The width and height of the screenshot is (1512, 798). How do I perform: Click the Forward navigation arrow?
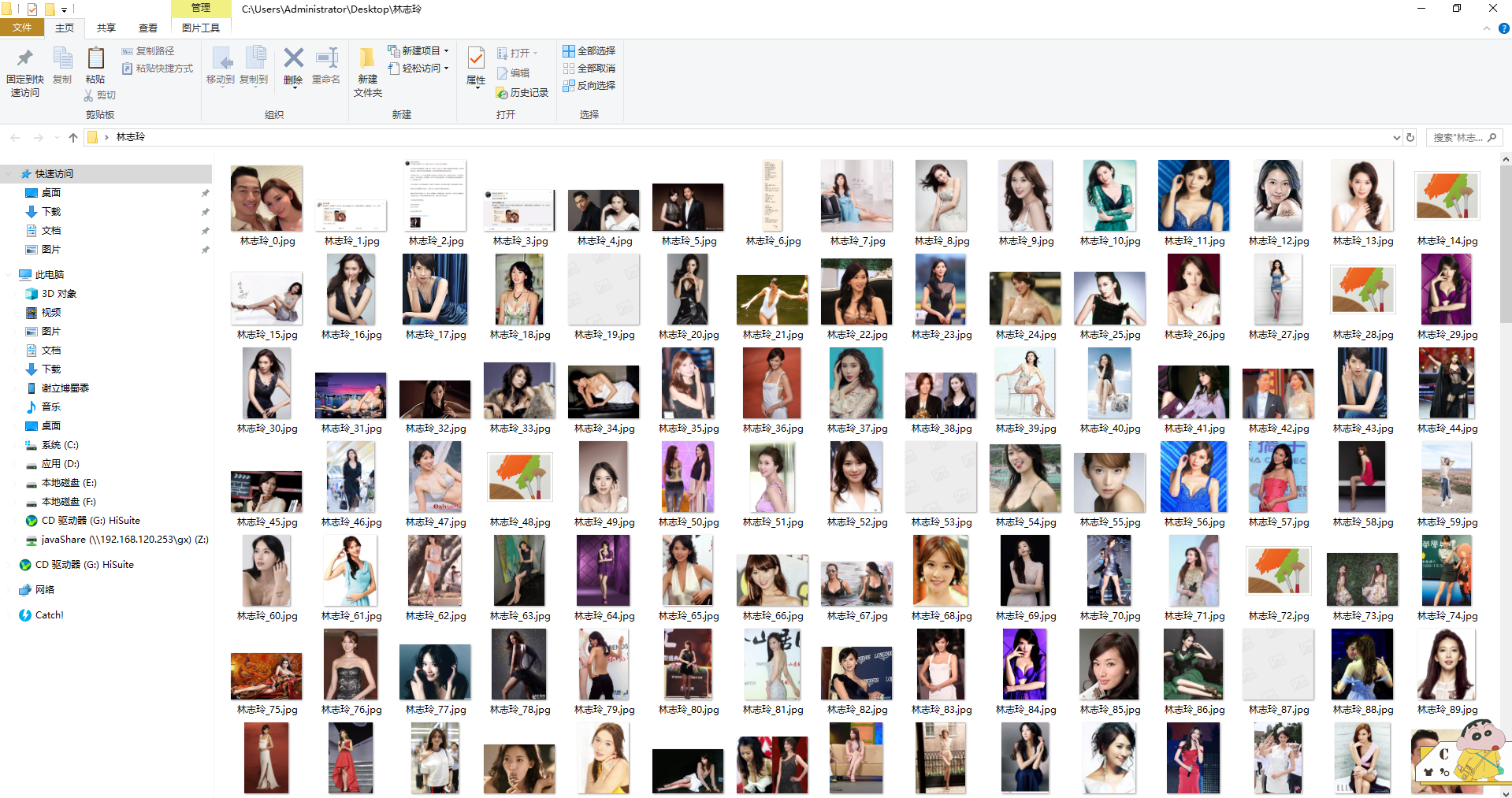point(38,137)
